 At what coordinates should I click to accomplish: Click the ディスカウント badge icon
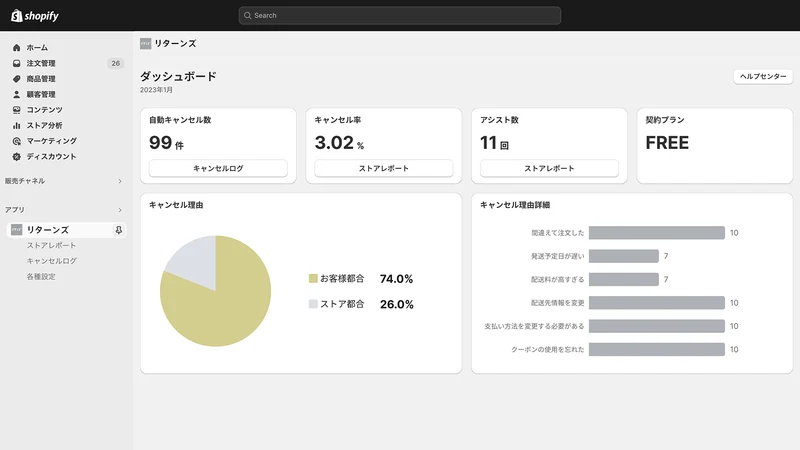click(16, 157)
